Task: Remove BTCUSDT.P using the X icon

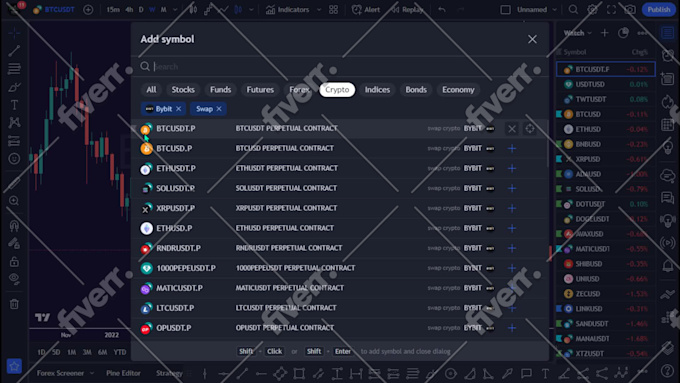Action: [x=512, y=128]
